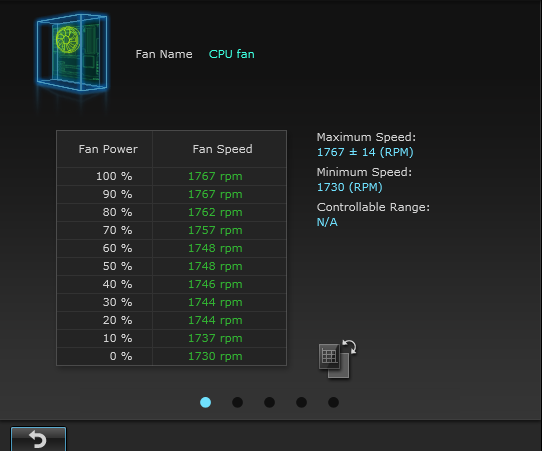Click the Maximum Speed 1767 ± 14 value

(365, 152)
